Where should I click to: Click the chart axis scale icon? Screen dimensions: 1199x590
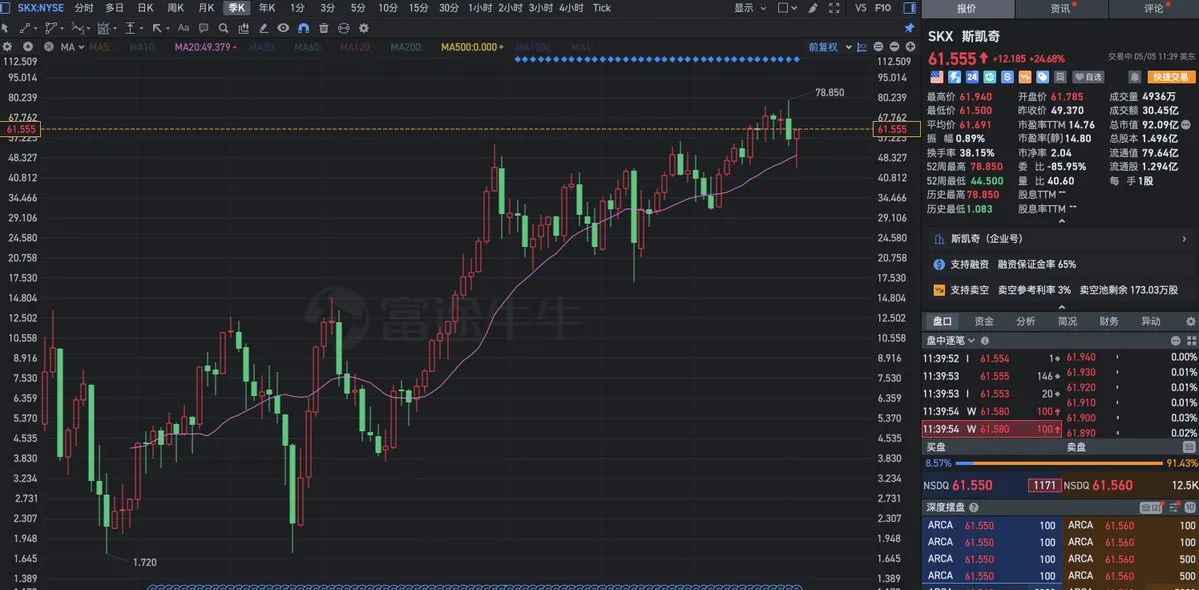(x=862, y=47)
